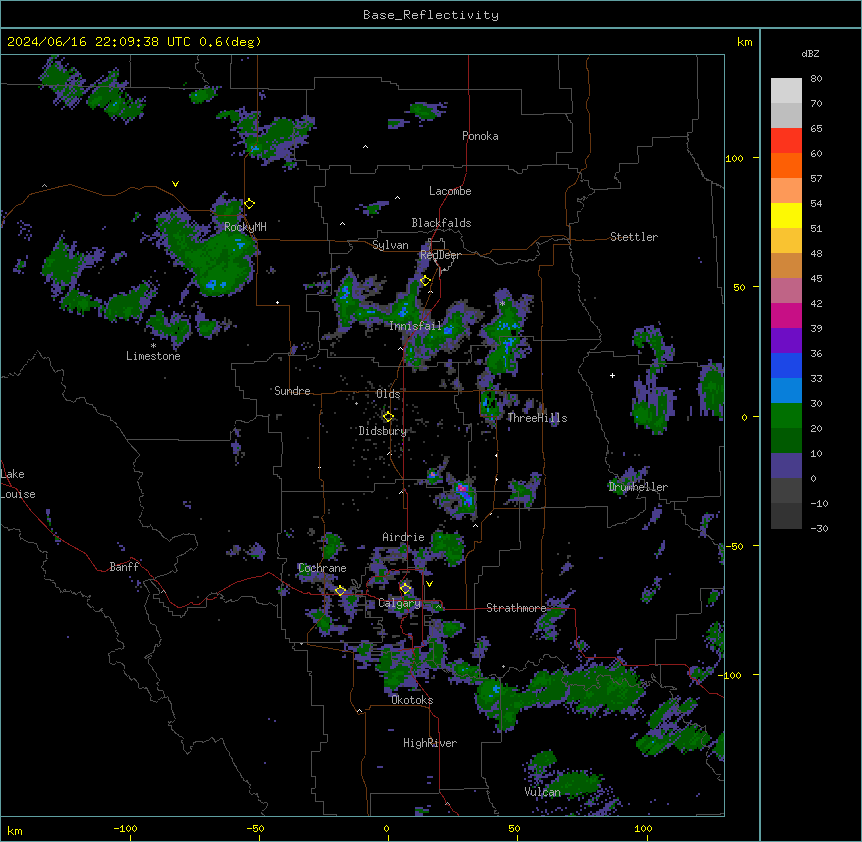Click the Banff town label
This screenshot has width=862, height=842.
pyautogui.click(x=124, y=567)
